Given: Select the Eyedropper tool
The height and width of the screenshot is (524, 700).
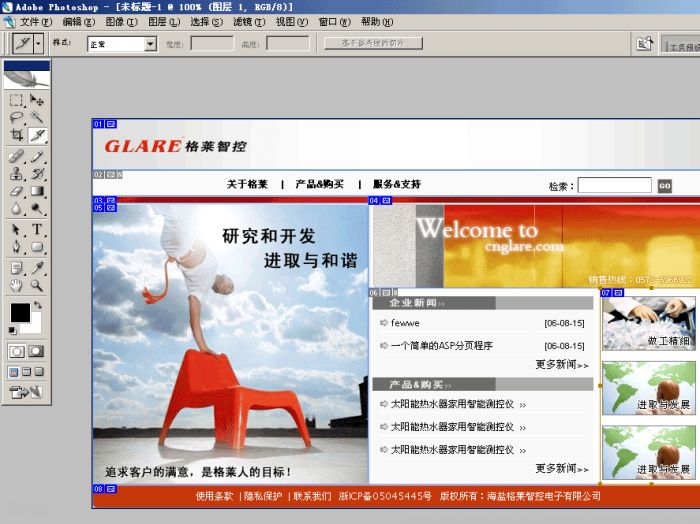Looking at the screenshot, I should click(37, 268).
